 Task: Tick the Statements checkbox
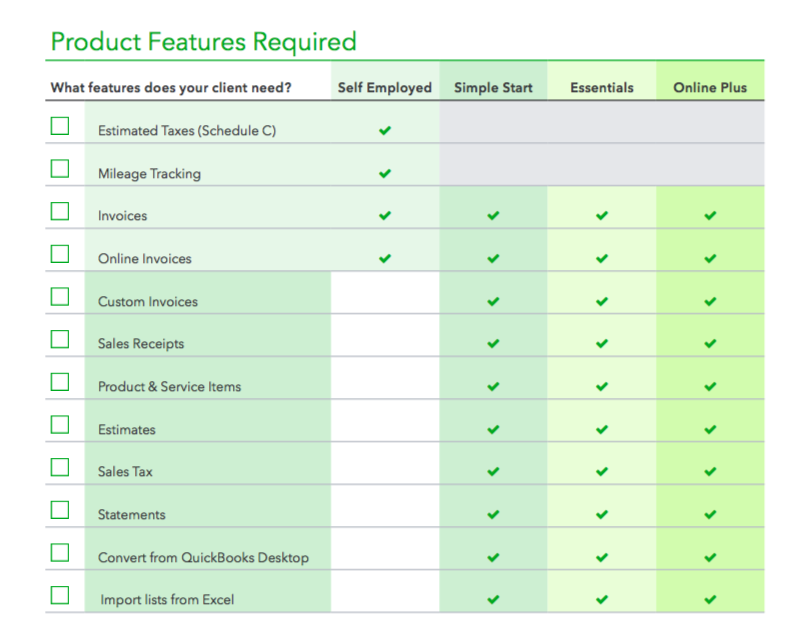(x=60, y=510)
